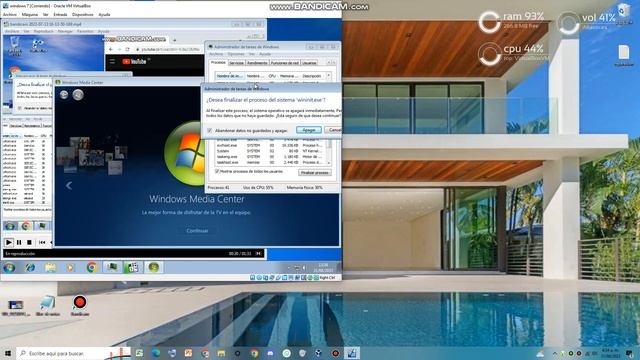Click Cancelar in the confirmation dialog

click(x=333, y=130)
